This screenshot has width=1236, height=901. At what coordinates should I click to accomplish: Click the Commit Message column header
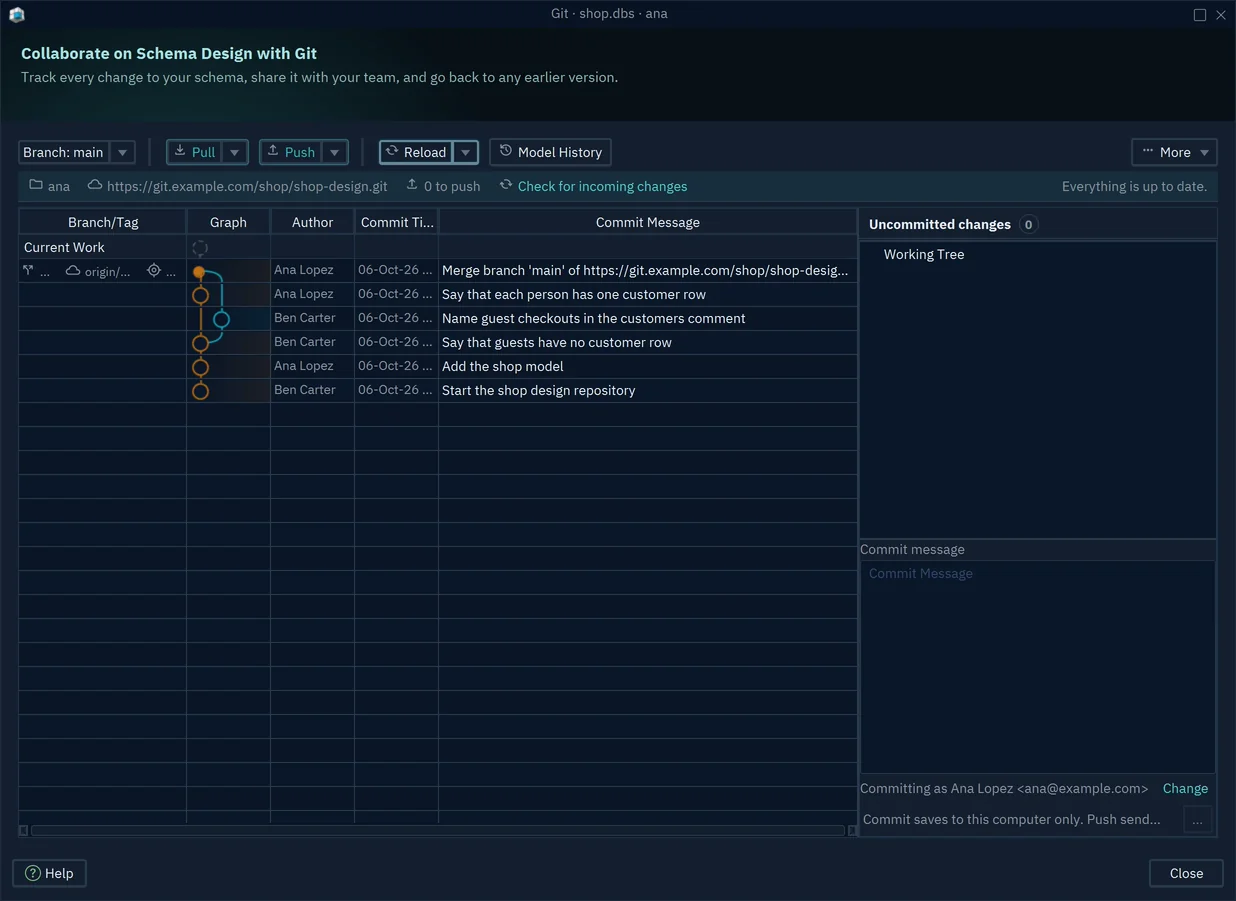point(648,222)
